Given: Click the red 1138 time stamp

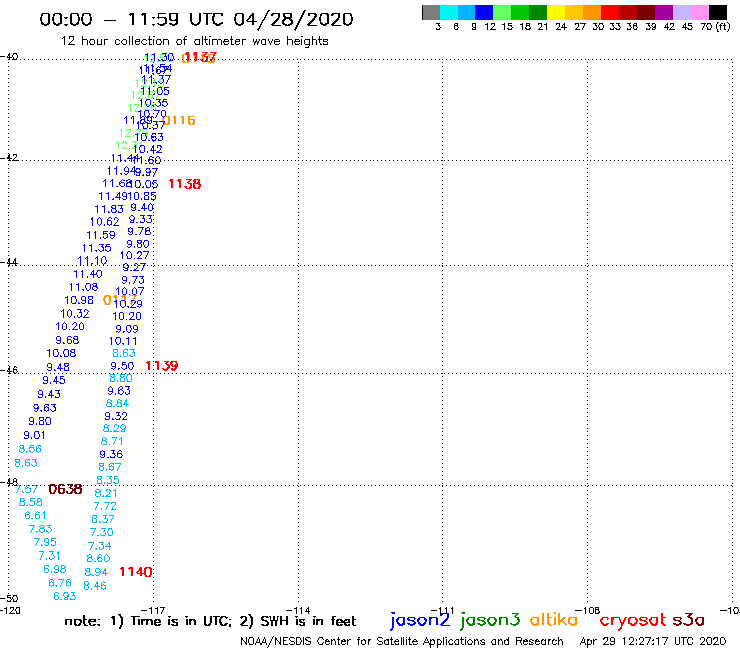Looking at the screenshot, I should 185,184.
